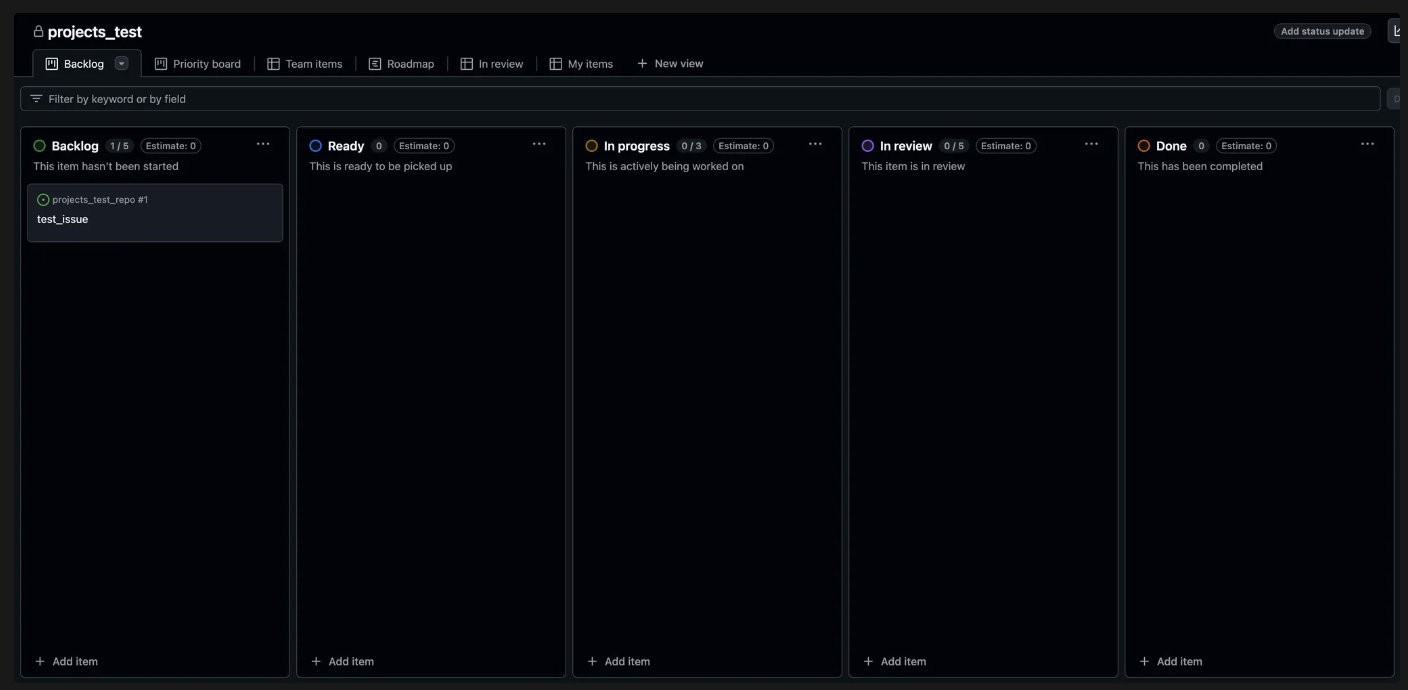Click Add item in In review column
Image resolution: width=1408 pixels, height=690 pixels.
point(895,661)
